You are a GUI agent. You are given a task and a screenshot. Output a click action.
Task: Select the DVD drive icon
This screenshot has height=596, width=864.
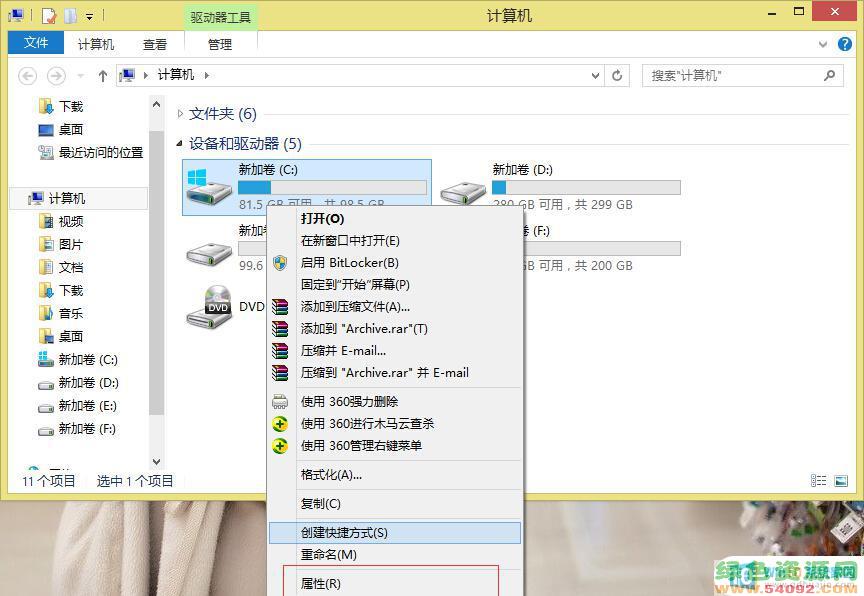(x=208, y=307)
